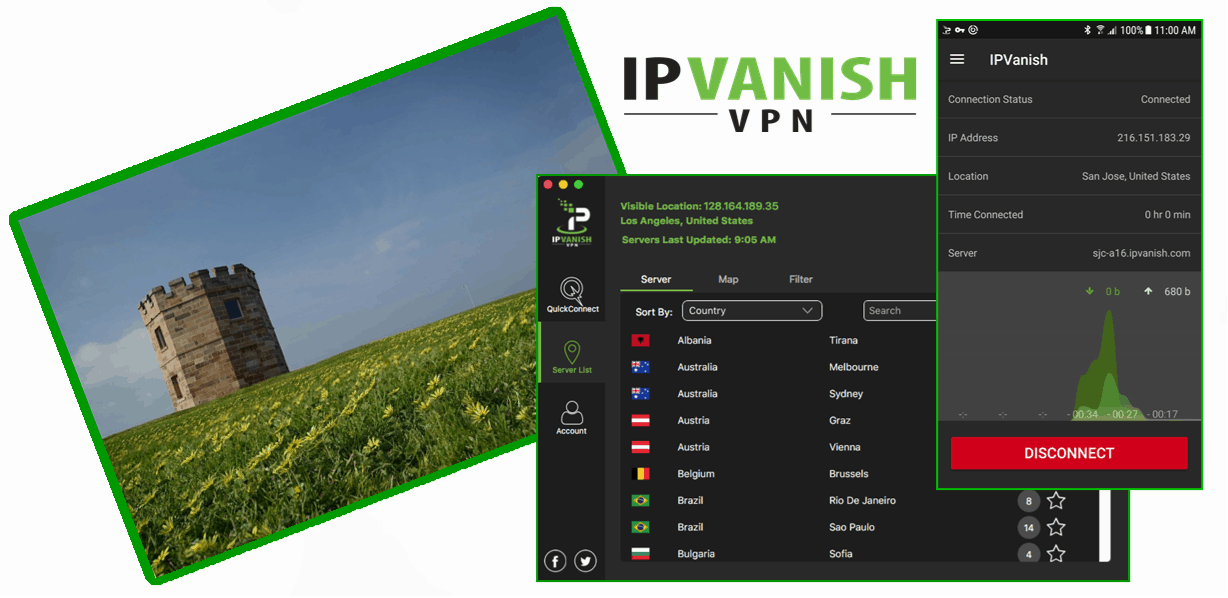Click the Brazil Rio De Janeiro flag
1228x598 pixels.
point(640,501)
